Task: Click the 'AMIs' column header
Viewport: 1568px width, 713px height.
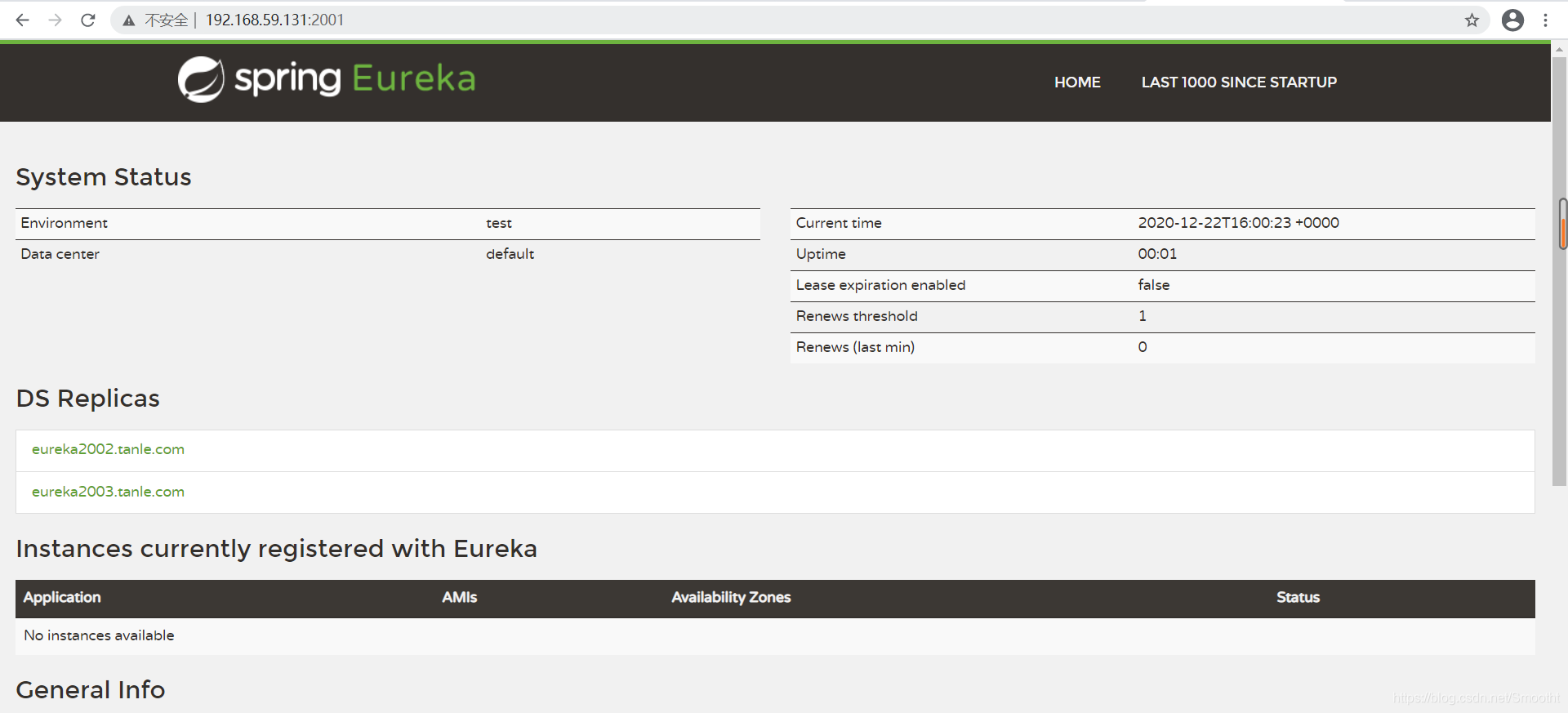Action: 459,598
